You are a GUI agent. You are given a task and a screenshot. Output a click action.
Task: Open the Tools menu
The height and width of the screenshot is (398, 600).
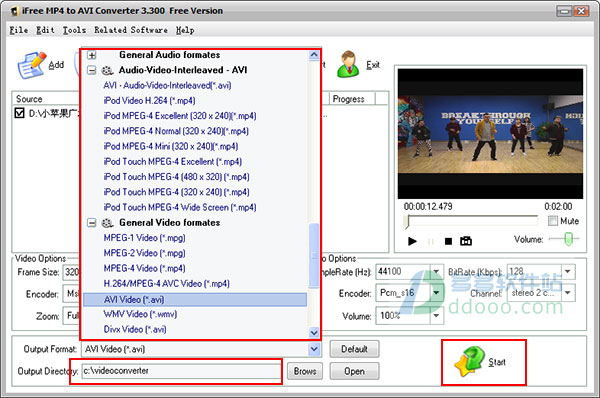74,30
